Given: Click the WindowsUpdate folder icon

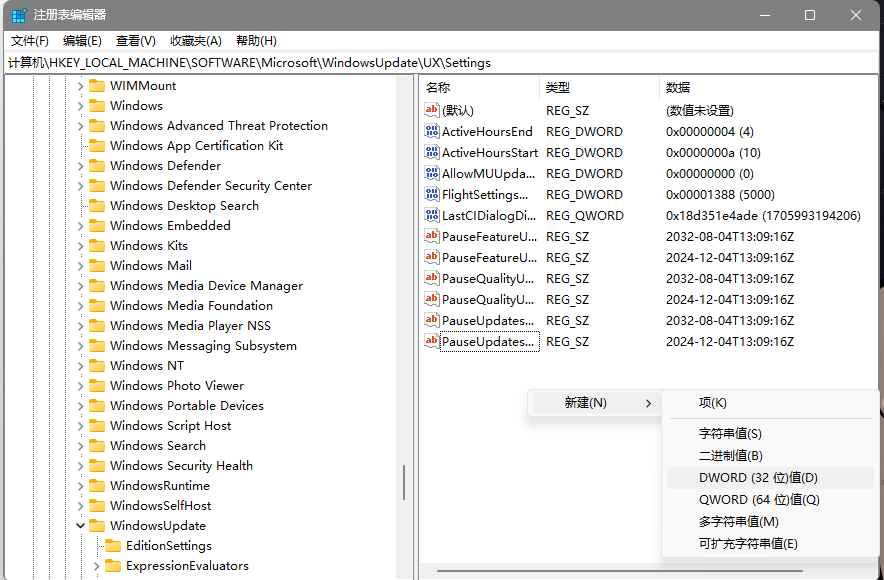Looking at the screenshot, I should [97, 526].
